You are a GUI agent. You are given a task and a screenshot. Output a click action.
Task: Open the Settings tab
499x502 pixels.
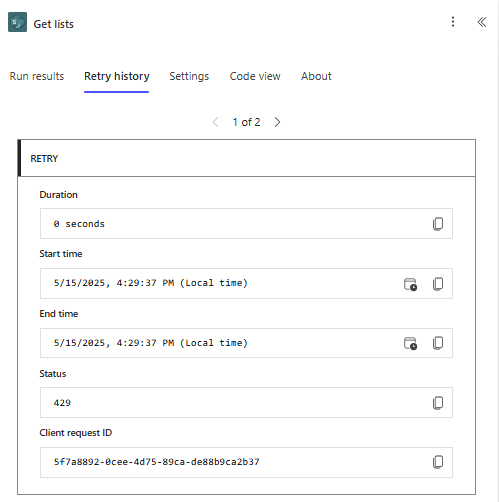tap(189, 76)
